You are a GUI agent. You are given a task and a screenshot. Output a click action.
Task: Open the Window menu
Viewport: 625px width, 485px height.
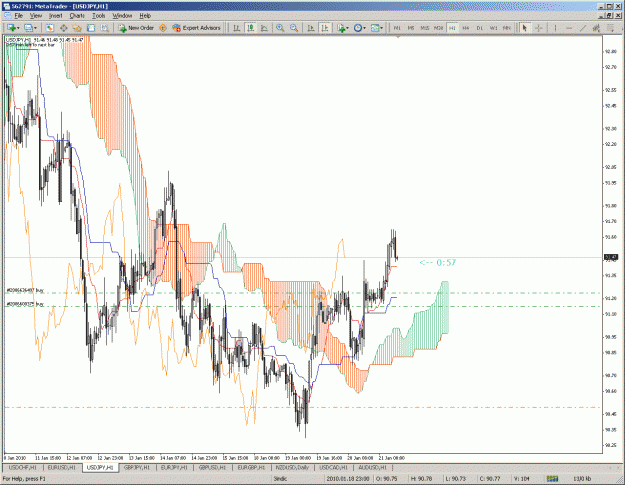[122, 16]
